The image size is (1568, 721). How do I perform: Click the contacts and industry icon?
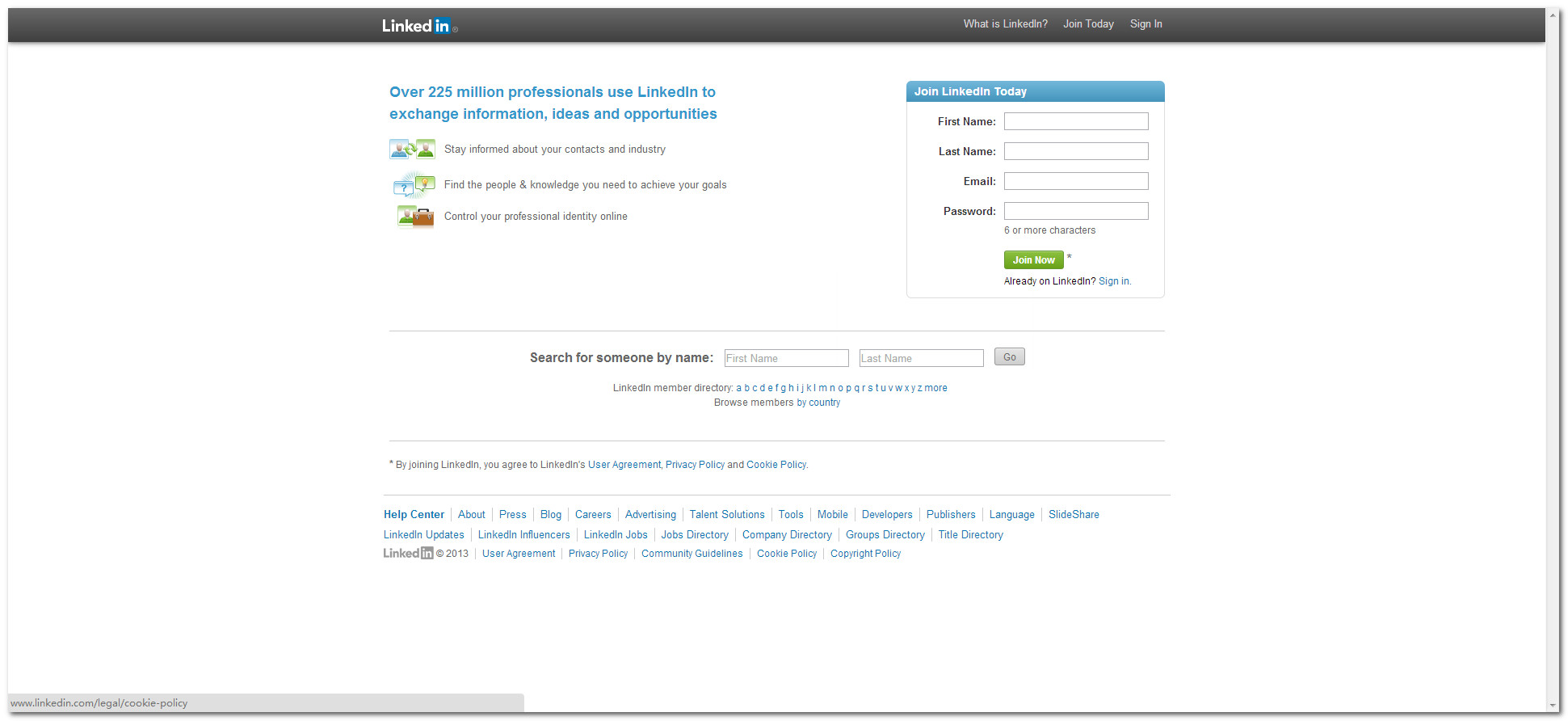(412, 150)
